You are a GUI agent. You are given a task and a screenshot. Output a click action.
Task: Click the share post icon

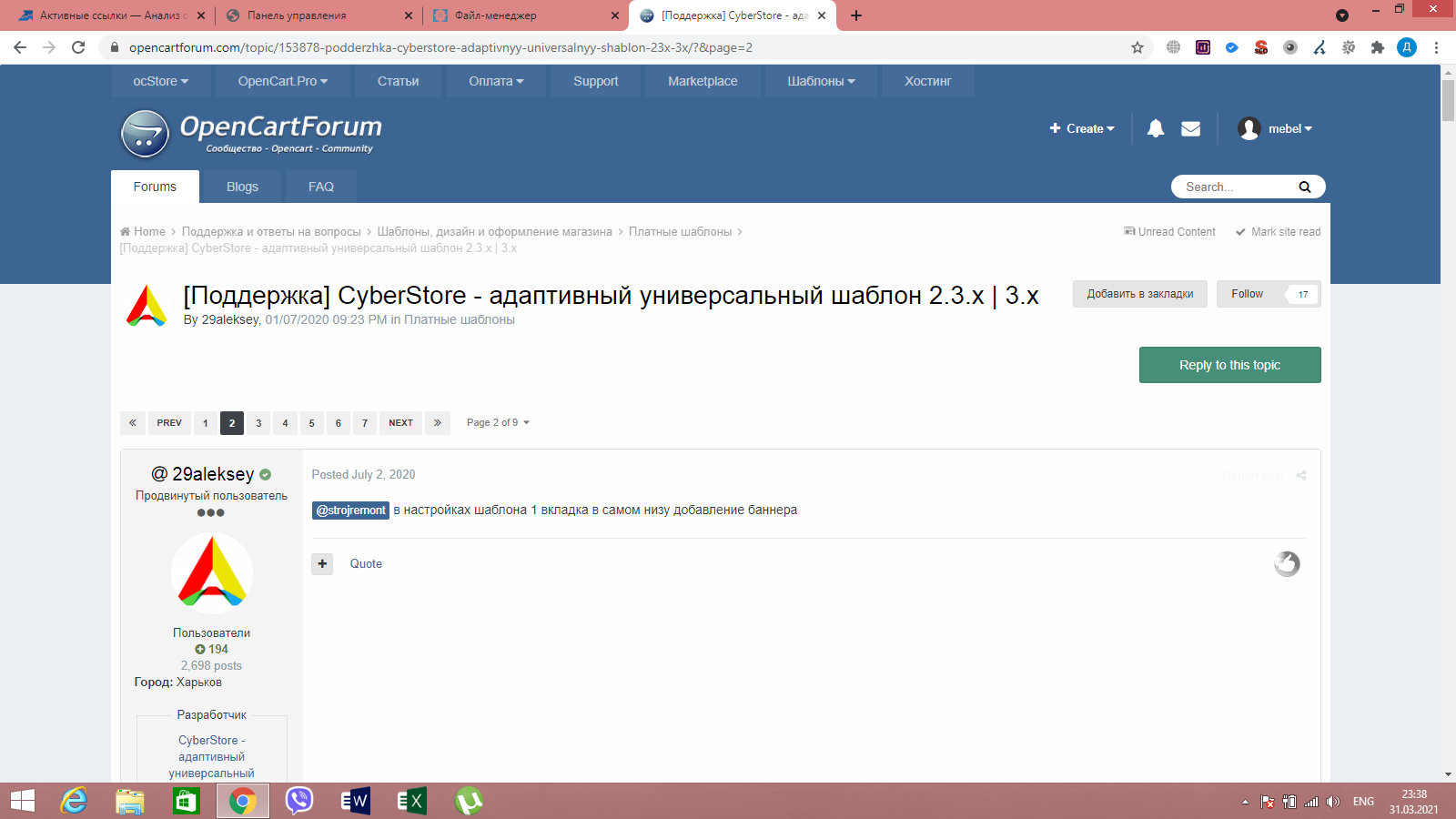1301,475
